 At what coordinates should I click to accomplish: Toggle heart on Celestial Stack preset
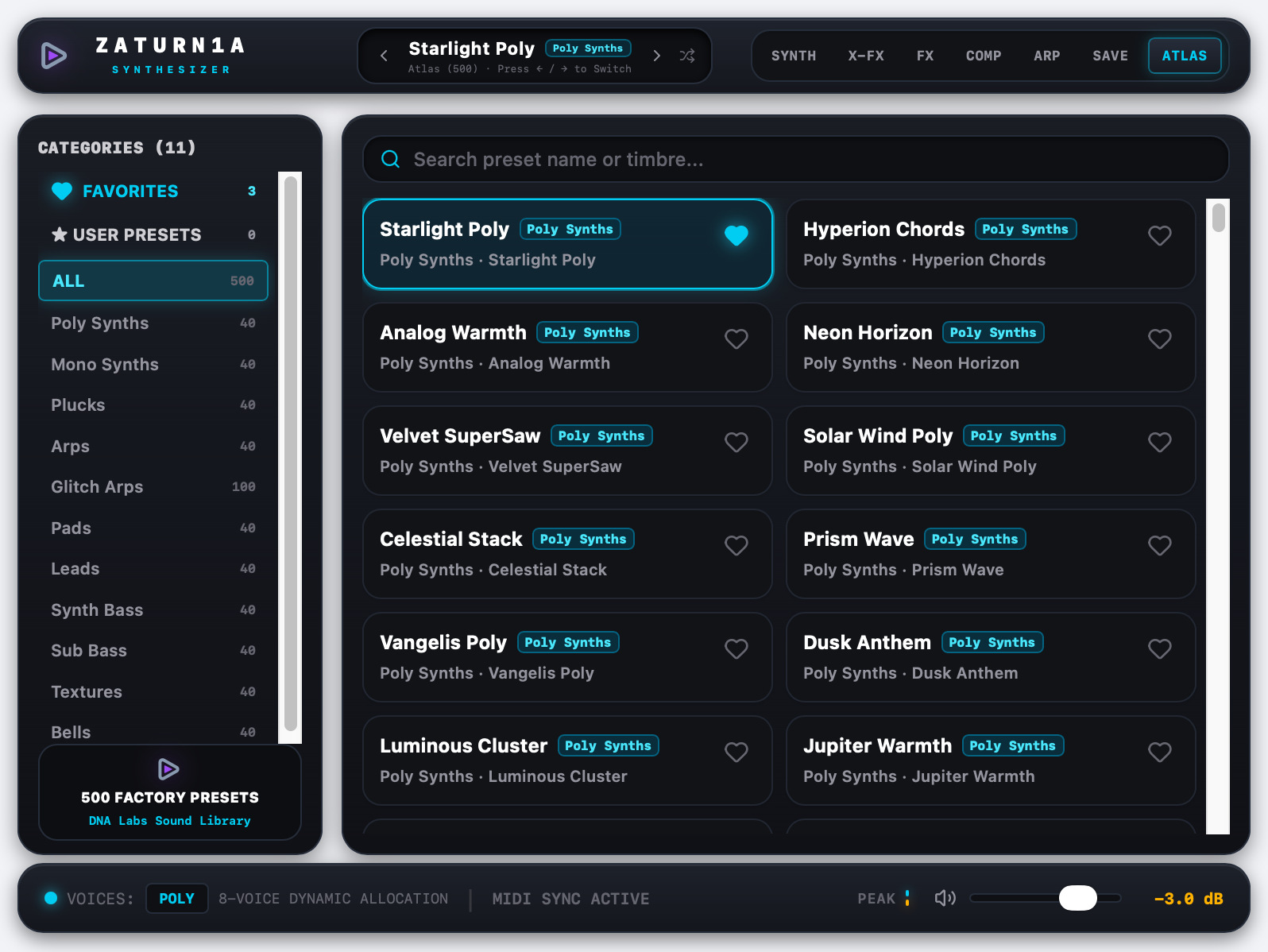point(736,545)
